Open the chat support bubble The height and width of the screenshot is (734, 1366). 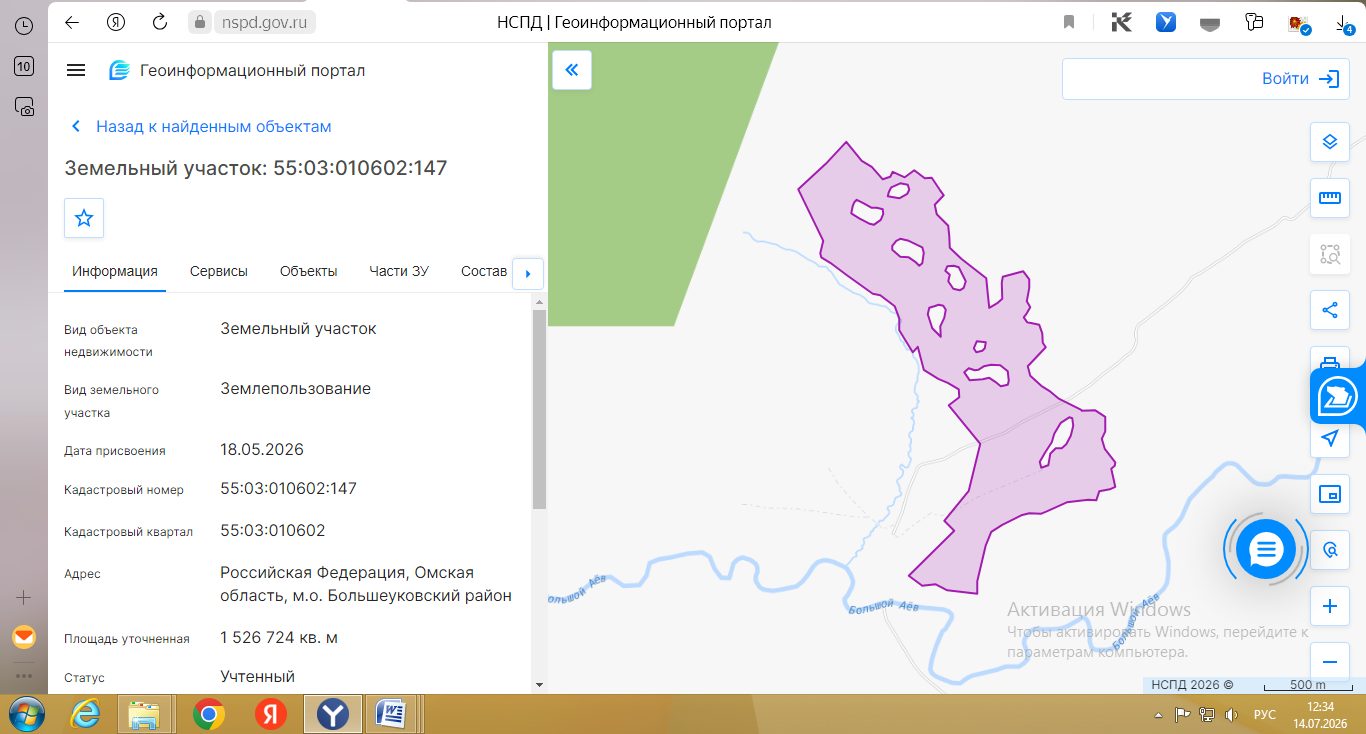click(x=1266, y=549)
